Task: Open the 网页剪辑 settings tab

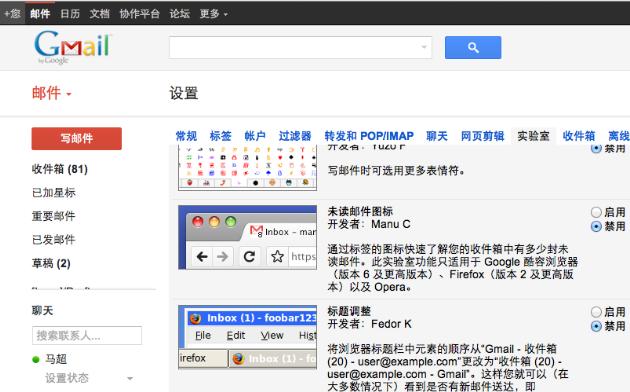Action: tap(482, 136)
